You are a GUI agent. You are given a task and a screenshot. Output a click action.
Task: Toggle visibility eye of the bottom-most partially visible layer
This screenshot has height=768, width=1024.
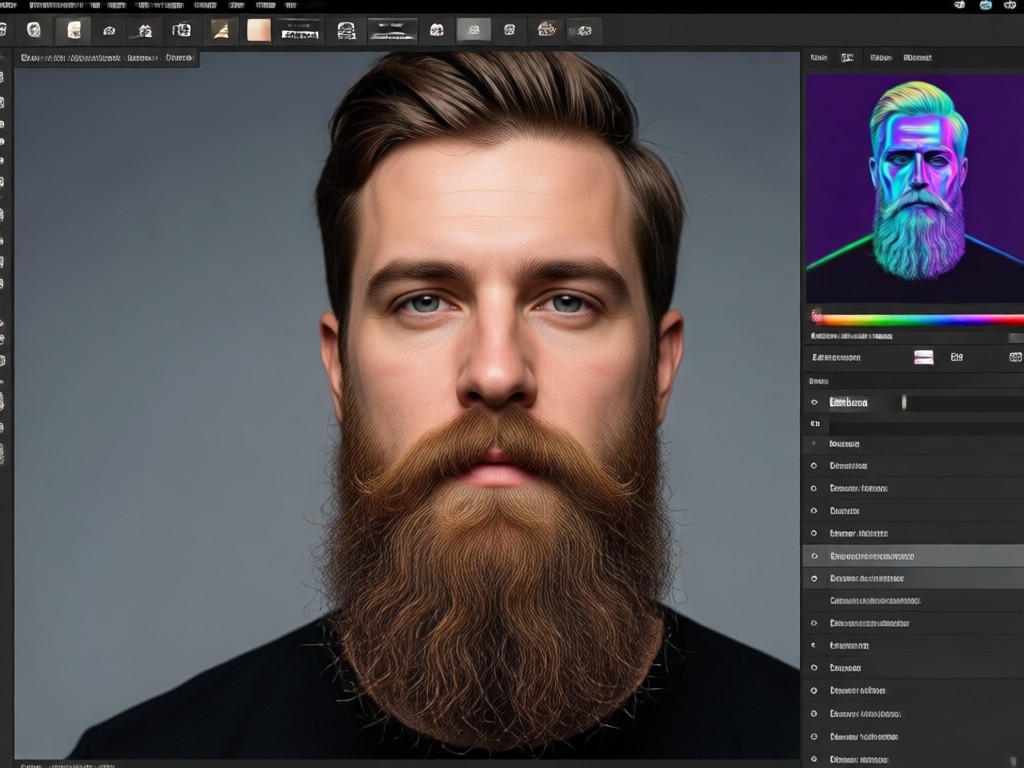814,760
